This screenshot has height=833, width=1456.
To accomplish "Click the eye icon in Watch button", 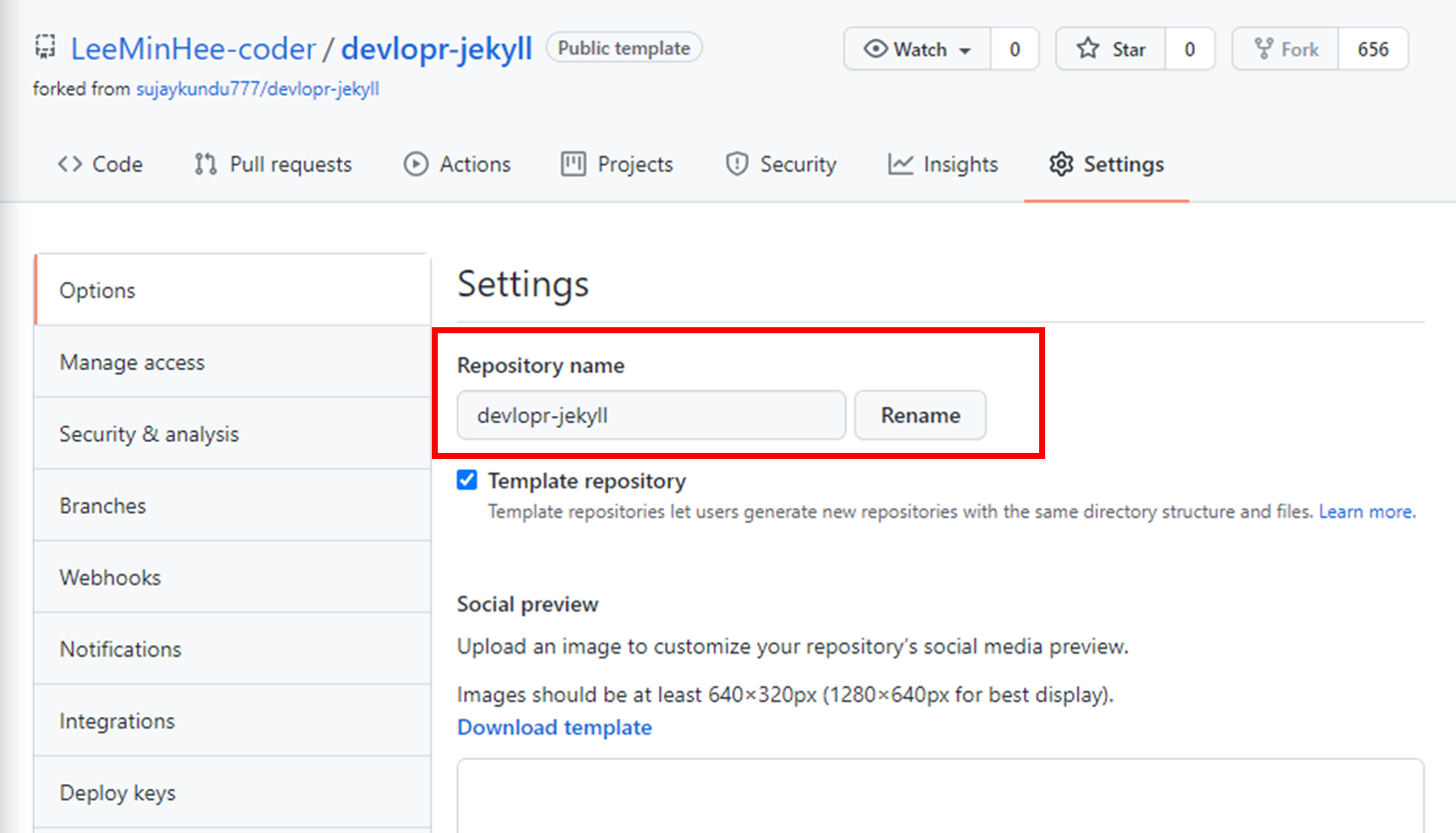I will [x=876, y=49].
